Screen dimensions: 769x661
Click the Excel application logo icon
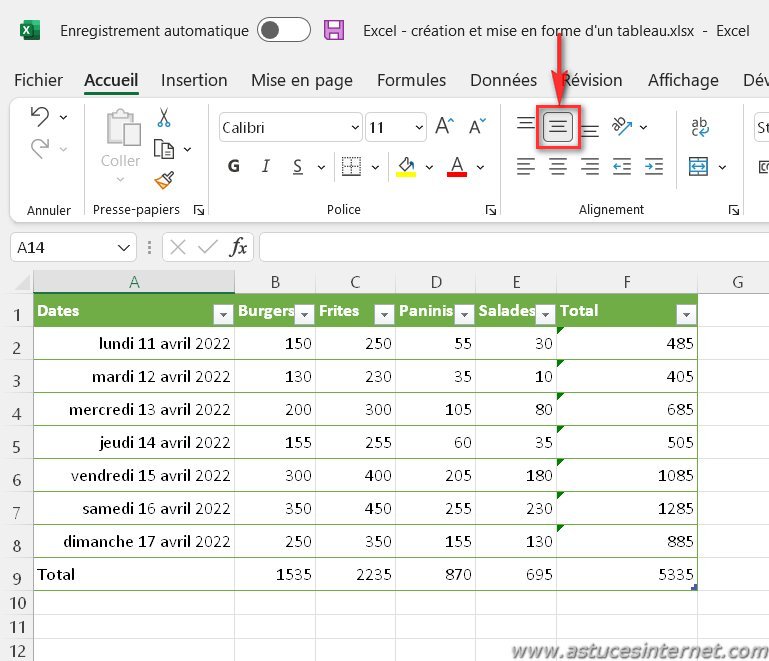tap(29, 30)
